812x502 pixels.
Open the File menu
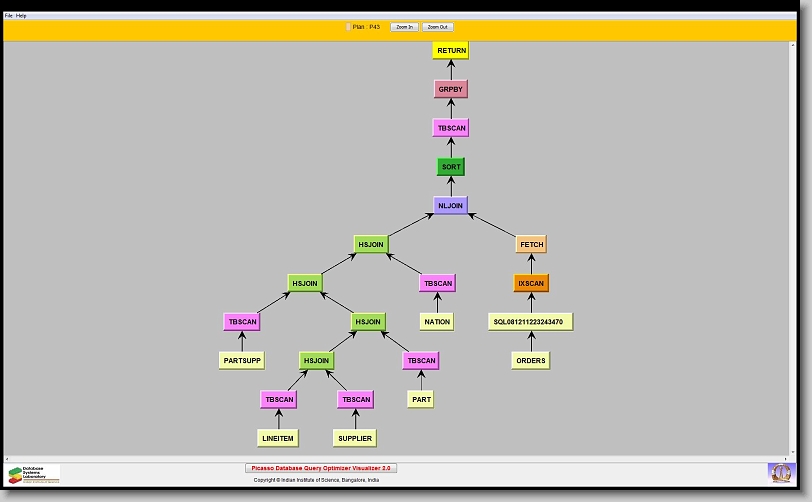point(9,16)
